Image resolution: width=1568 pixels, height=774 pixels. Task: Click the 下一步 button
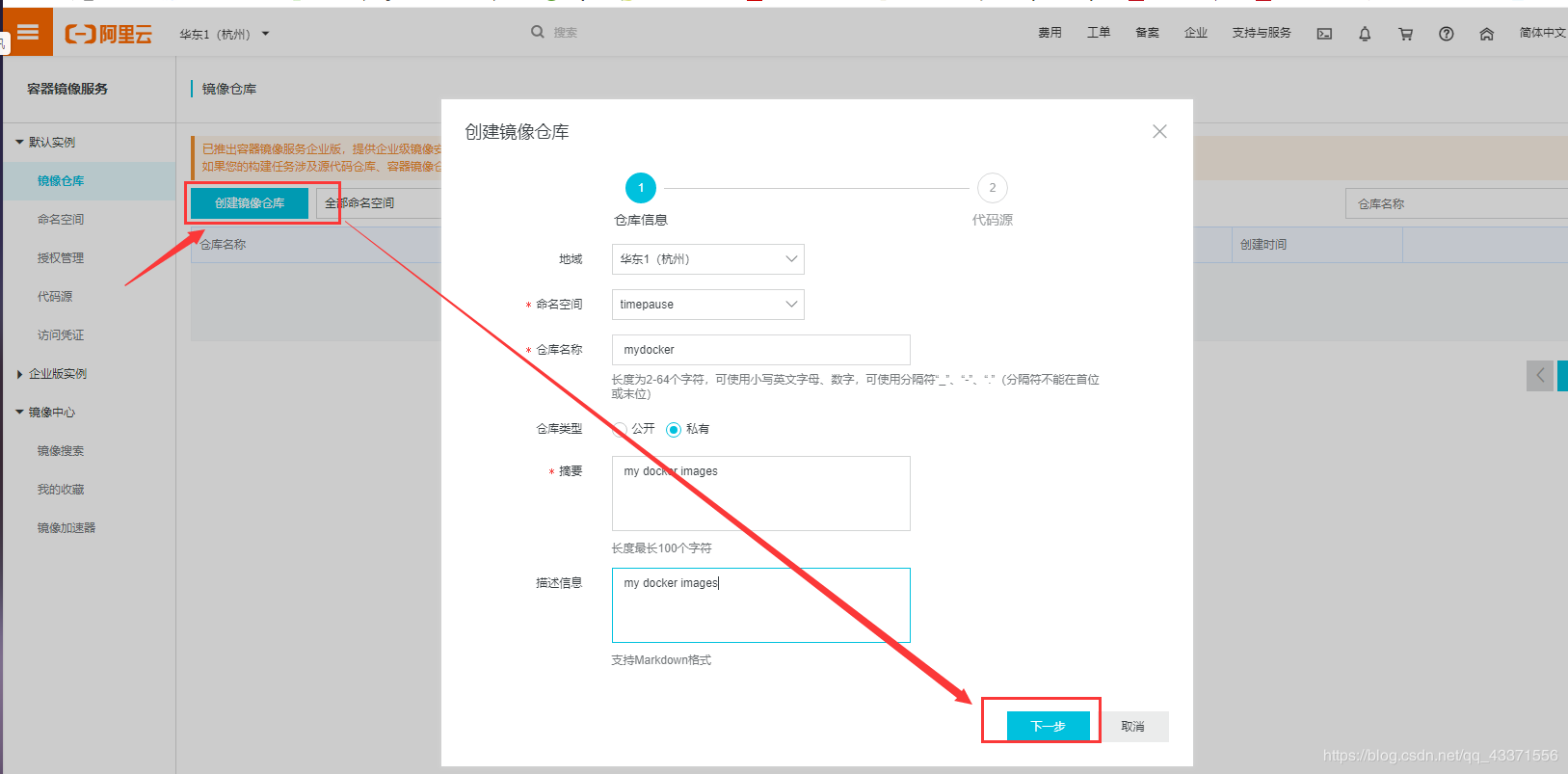1048,726
